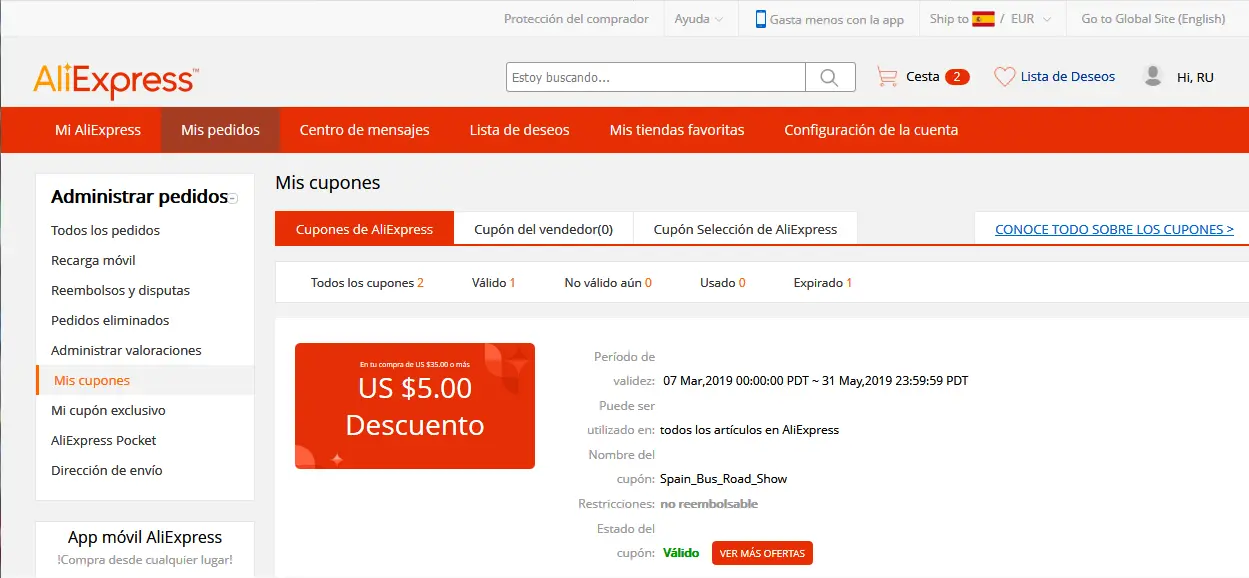Click the Hi, RU account greeting

pos(1195,77)
